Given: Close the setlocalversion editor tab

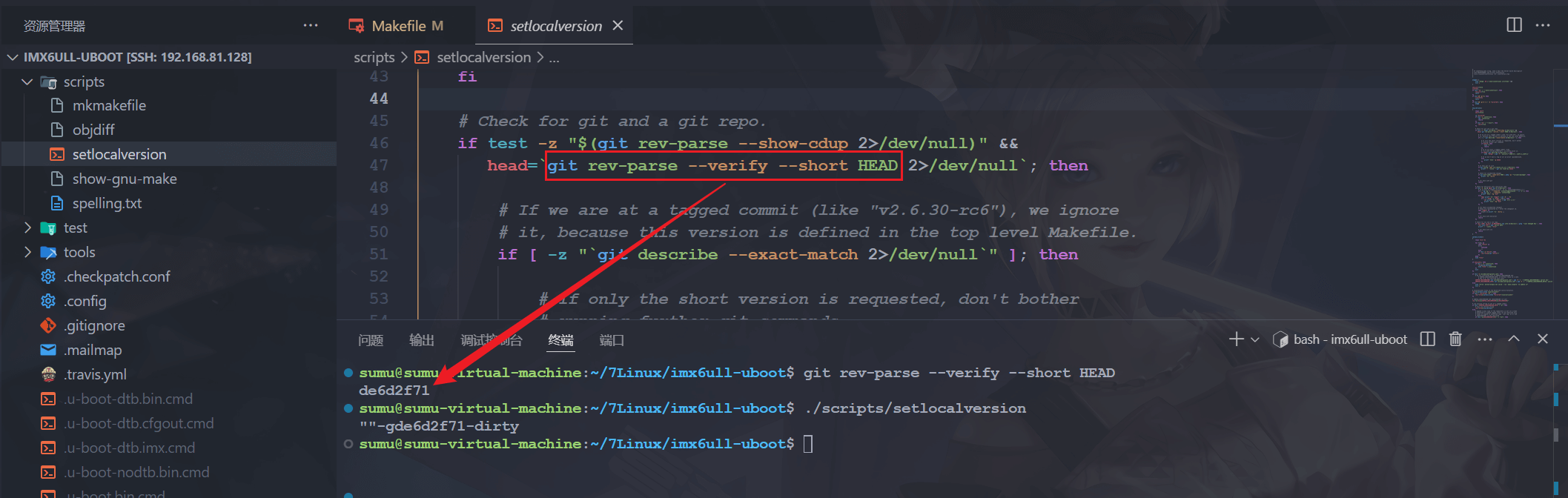Looking at the screenshot, I should pos(618,26).
